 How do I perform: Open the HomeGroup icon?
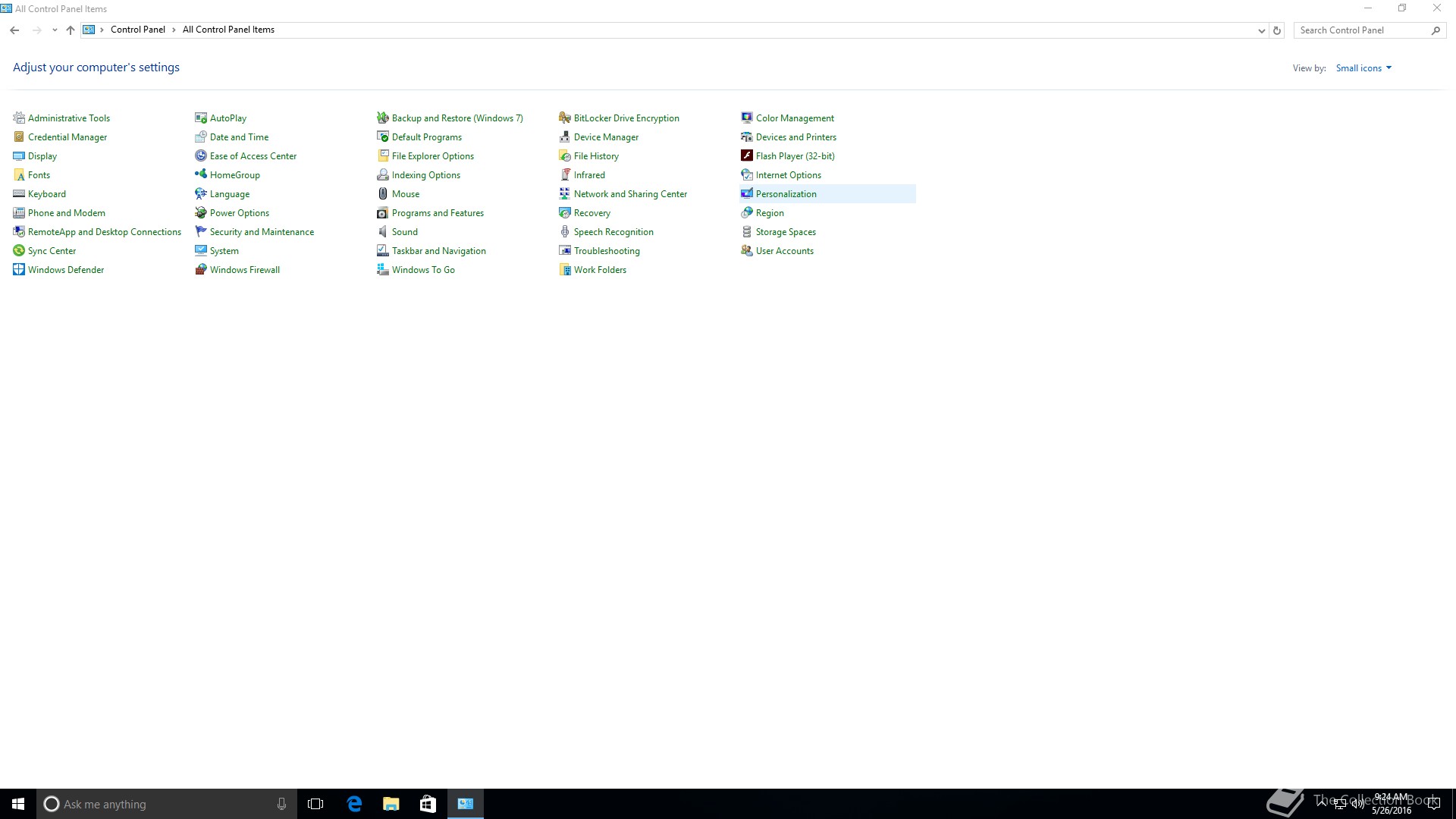201,174
